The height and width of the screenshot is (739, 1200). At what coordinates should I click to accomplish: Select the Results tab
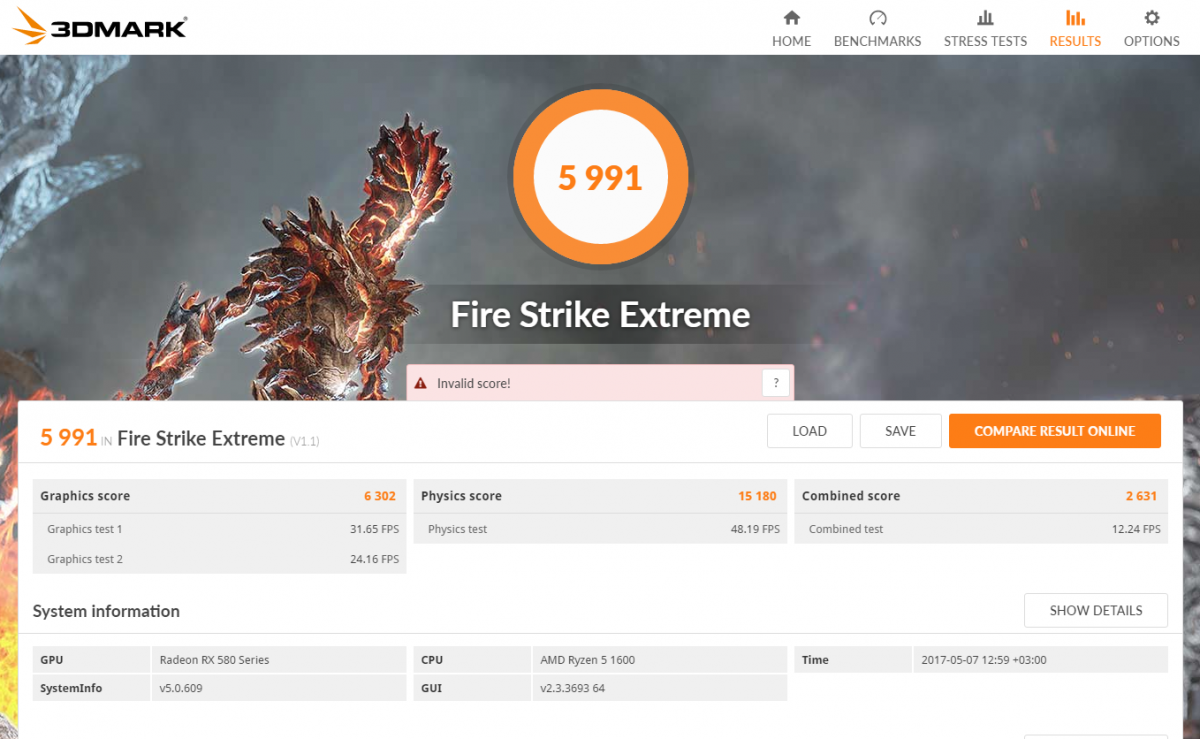[1075, 29]
